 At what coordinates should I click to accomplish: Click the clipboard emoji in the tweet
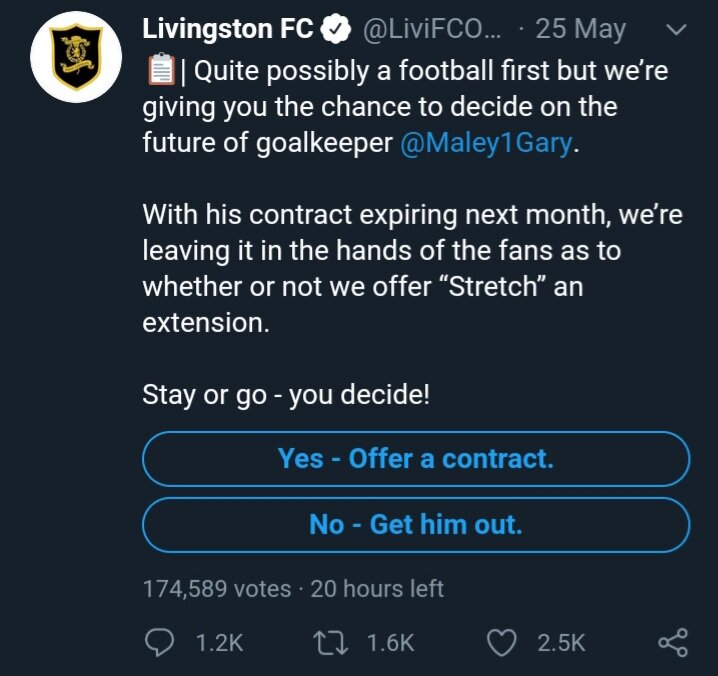pos(161,70)
